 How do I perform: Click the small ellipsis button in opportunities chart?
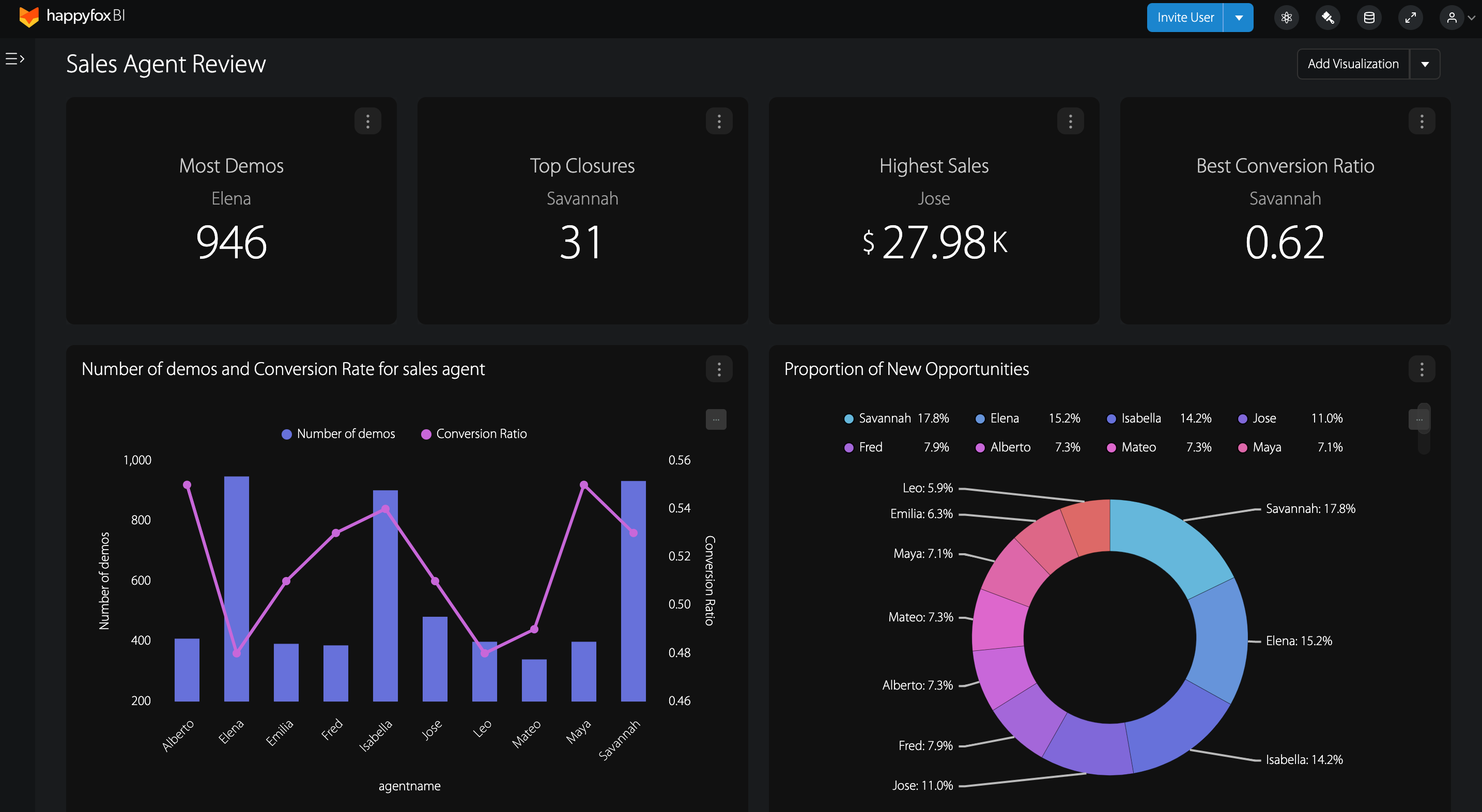point(1419,419)
